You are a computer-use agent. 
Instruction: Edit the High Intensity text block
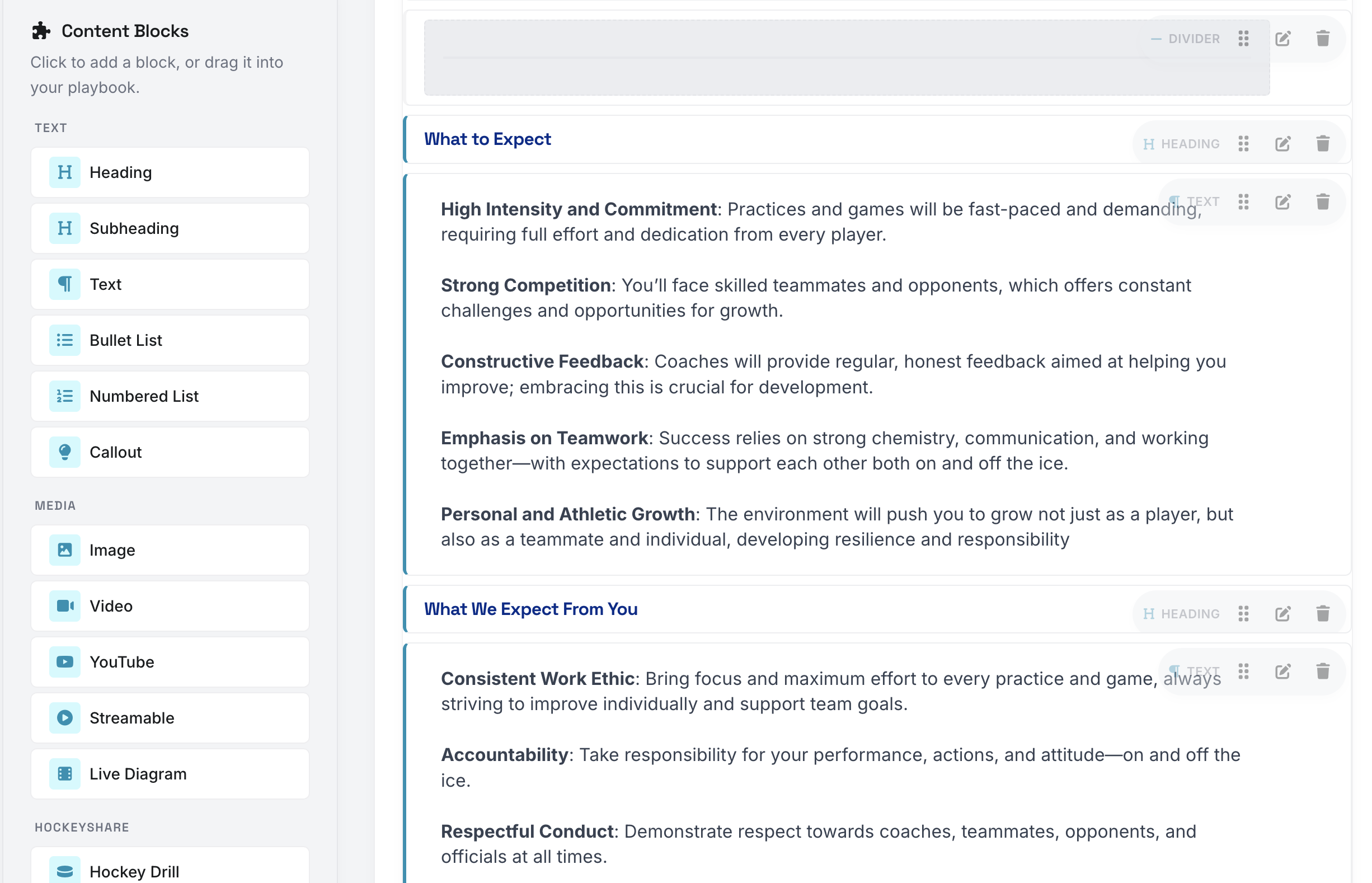1282,202
